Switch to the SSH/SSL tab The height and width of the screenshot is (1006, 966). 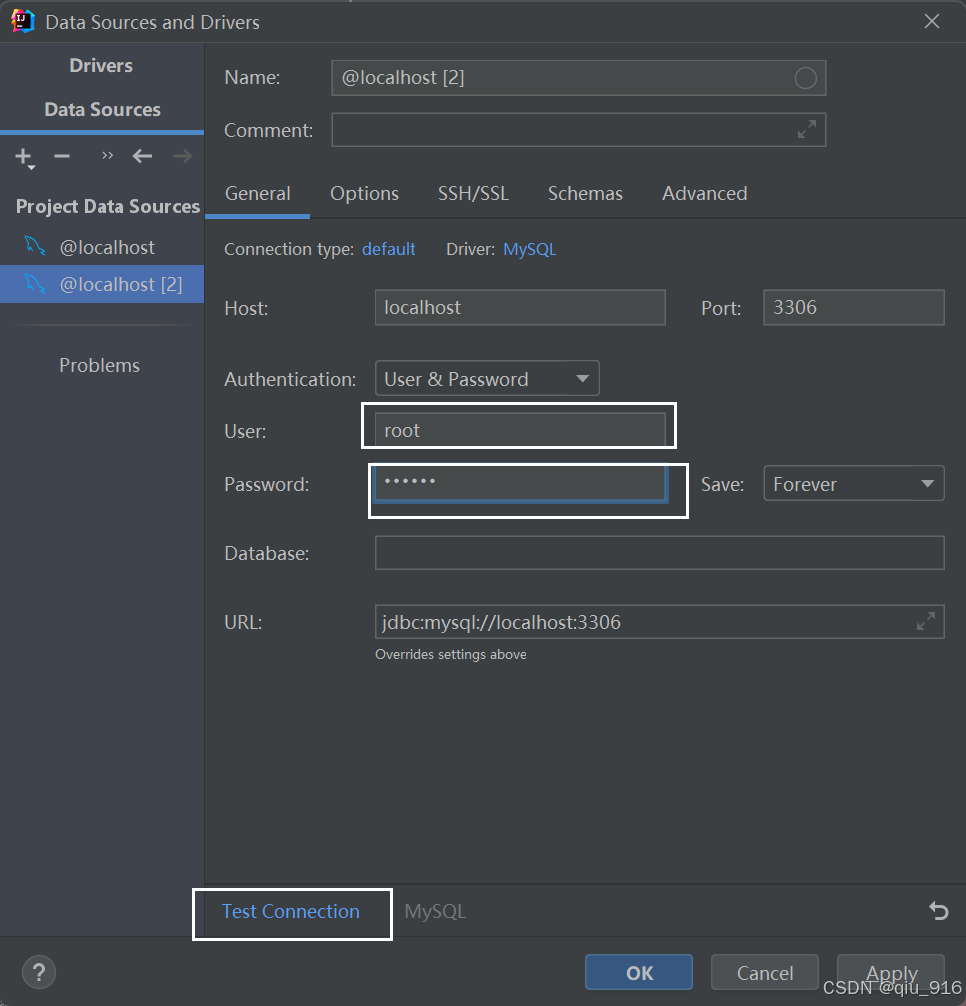[473, 193]
